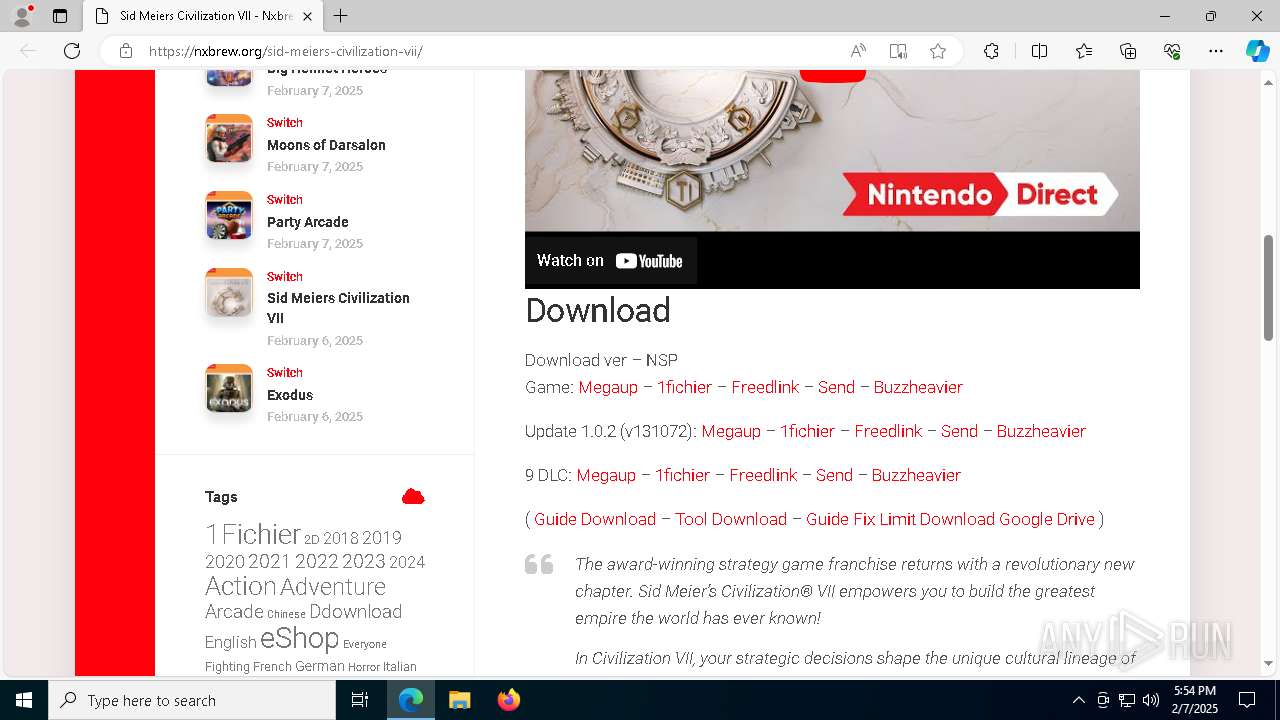Open browser Extensions icon
The width and height of the screenshot is (1280, 720).
point(991,51)
